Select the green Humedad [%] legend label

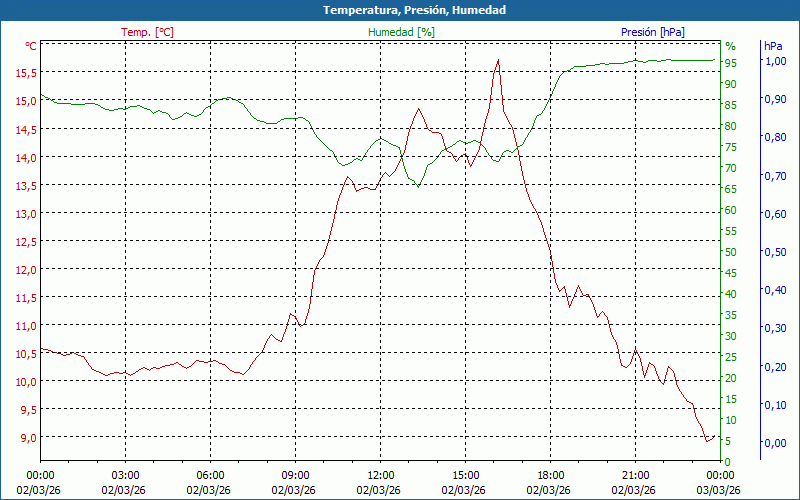(x=401, y=32)
